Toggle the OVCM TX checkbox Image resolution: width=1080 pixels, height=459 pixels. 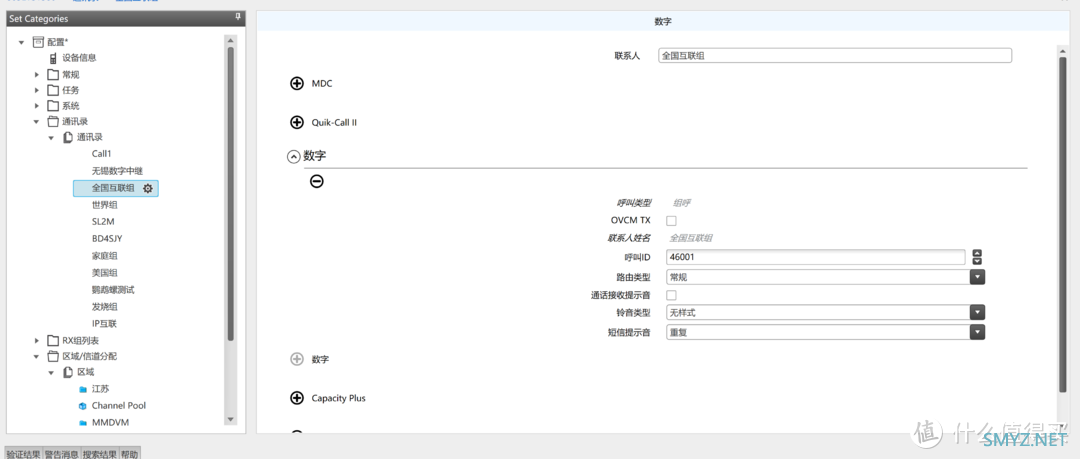(x=672, y=221)
